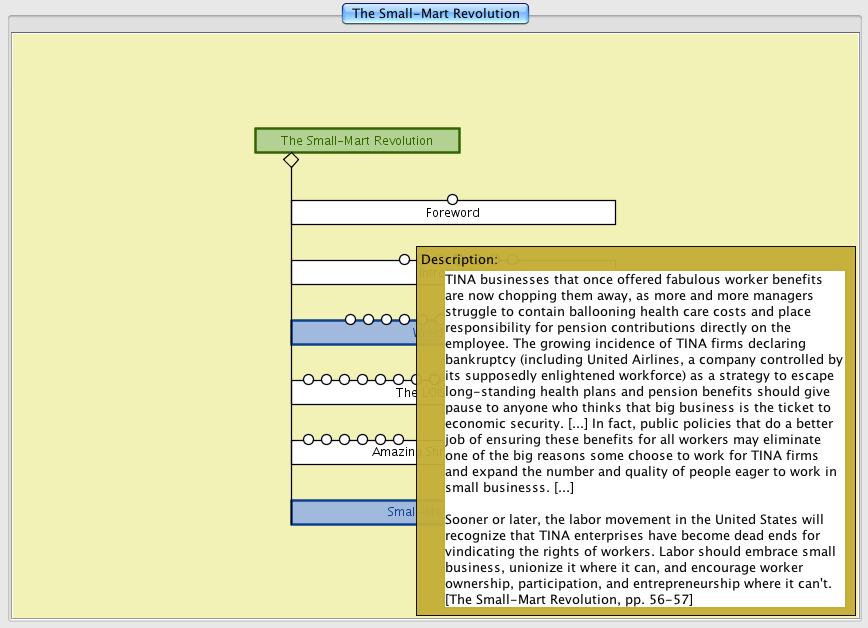Click the circle marker above the Foreword node
Screen dimensions: 868x628
pyautogui.click(x=452, y=200)
